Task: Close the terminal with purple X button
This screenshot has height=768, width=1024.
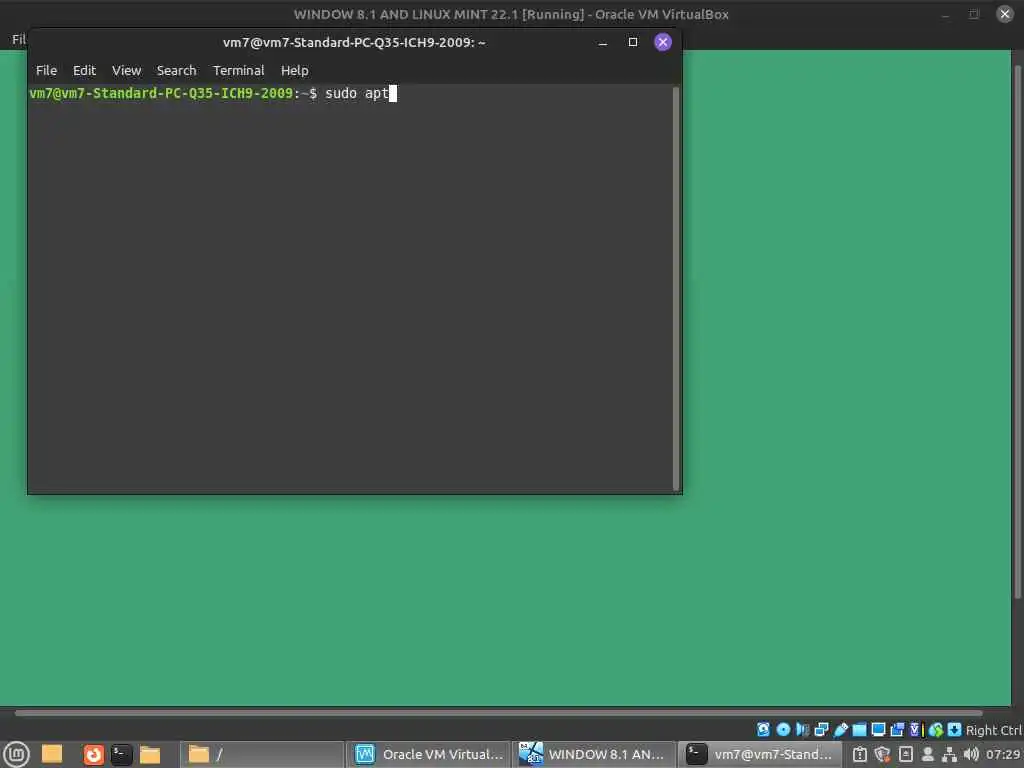Action: [663, 42]
